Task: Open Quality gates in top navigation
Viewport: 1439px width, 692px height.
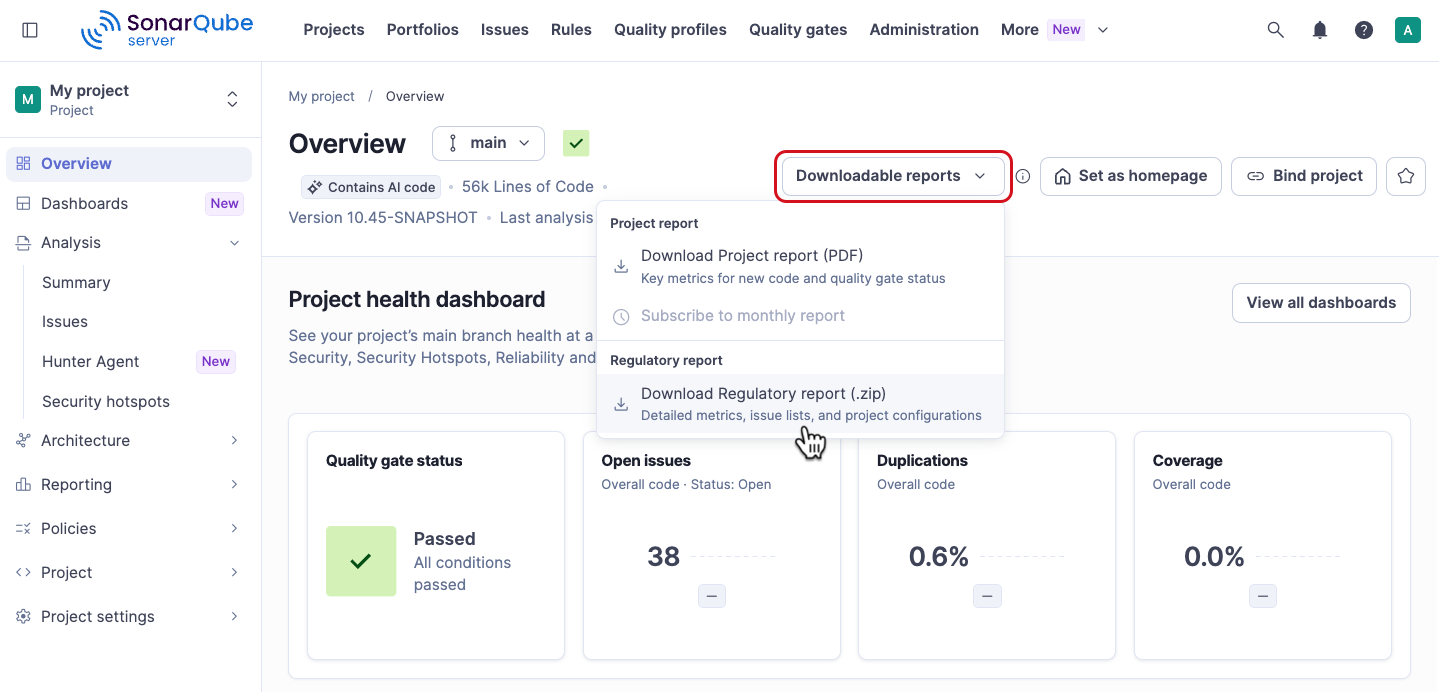Action: click(798, 30)
